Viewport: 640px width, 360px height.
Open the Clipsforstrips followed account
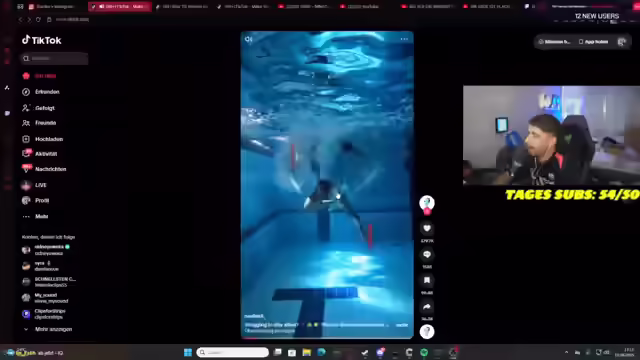tap(44, 314)
